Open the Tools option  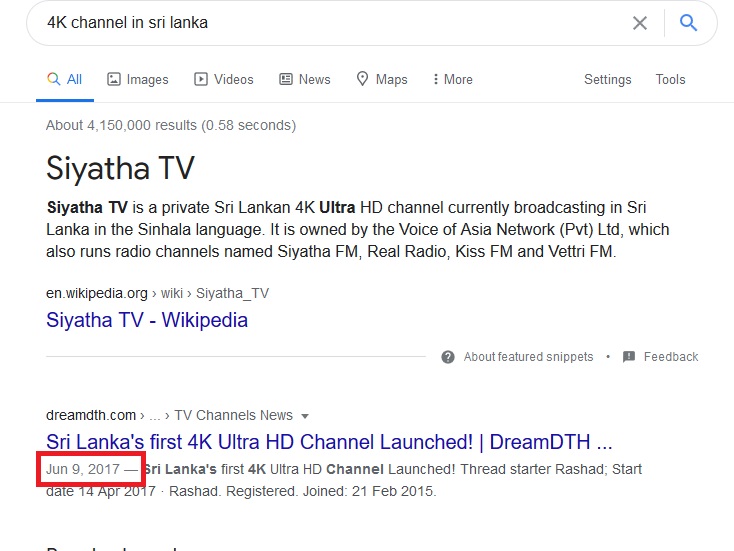click(x=670, y=80)
